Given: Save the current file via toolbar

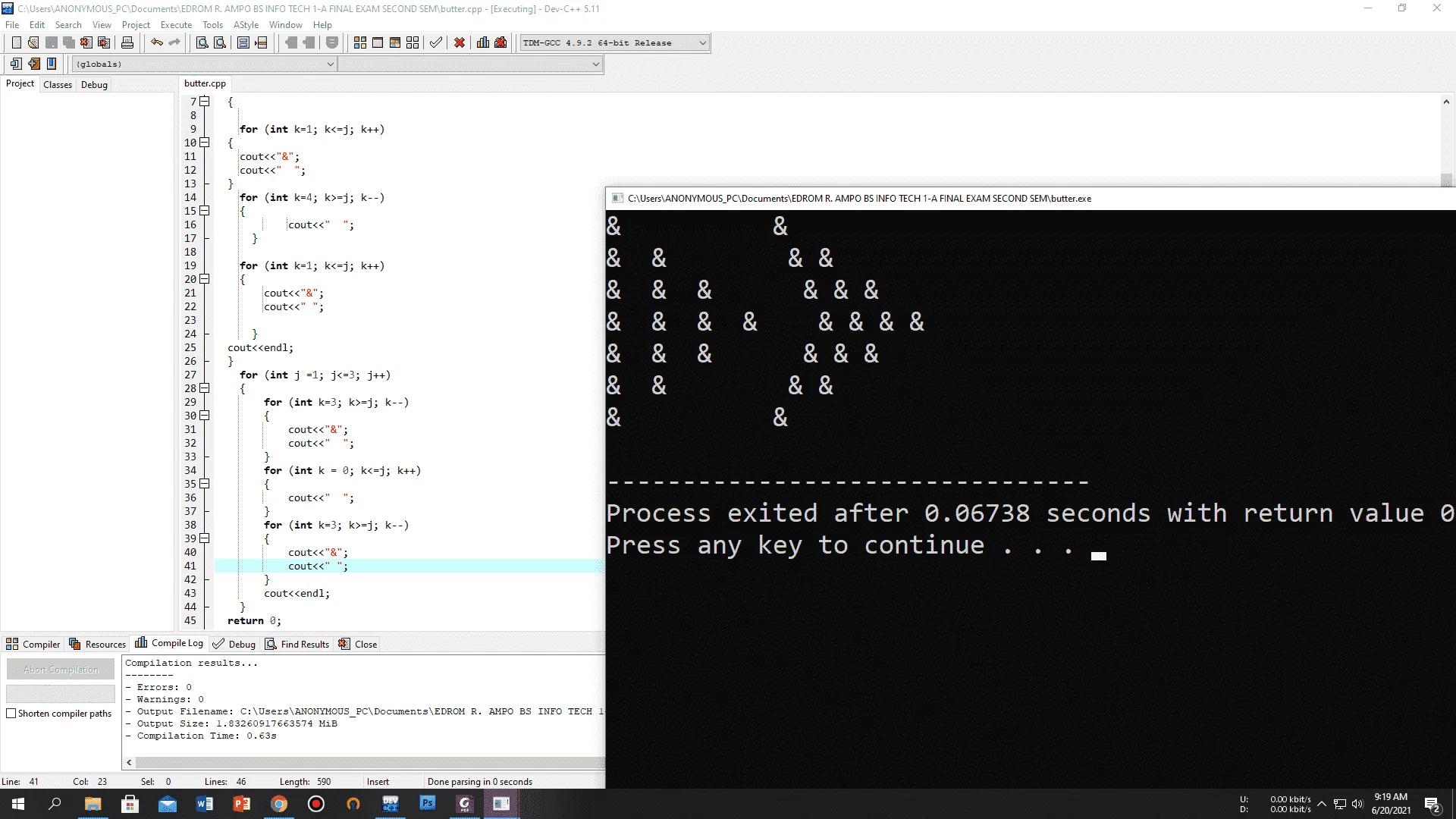Looking at the screenshot, I should (52, 42).
